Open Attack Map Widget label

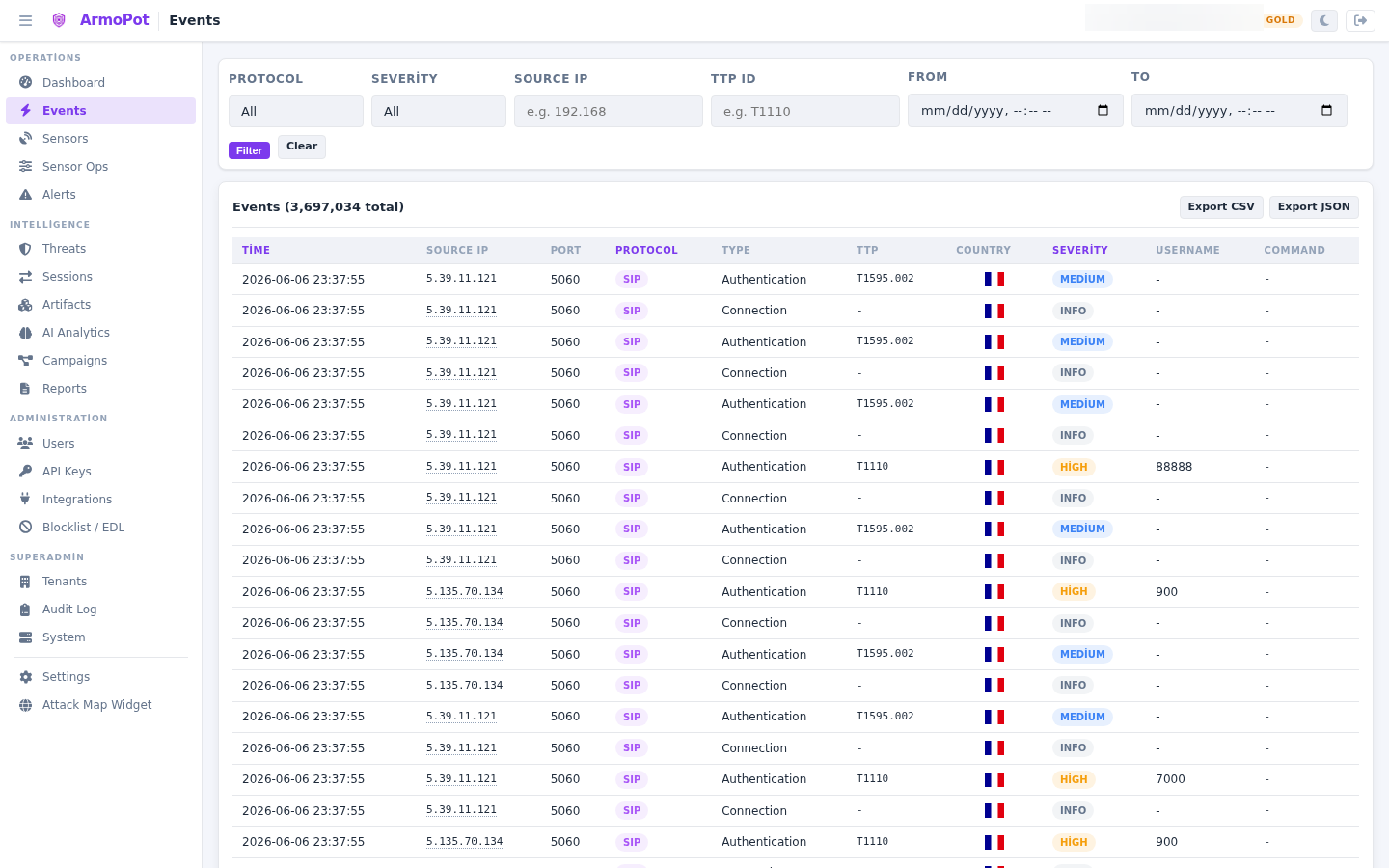[97, 705]
